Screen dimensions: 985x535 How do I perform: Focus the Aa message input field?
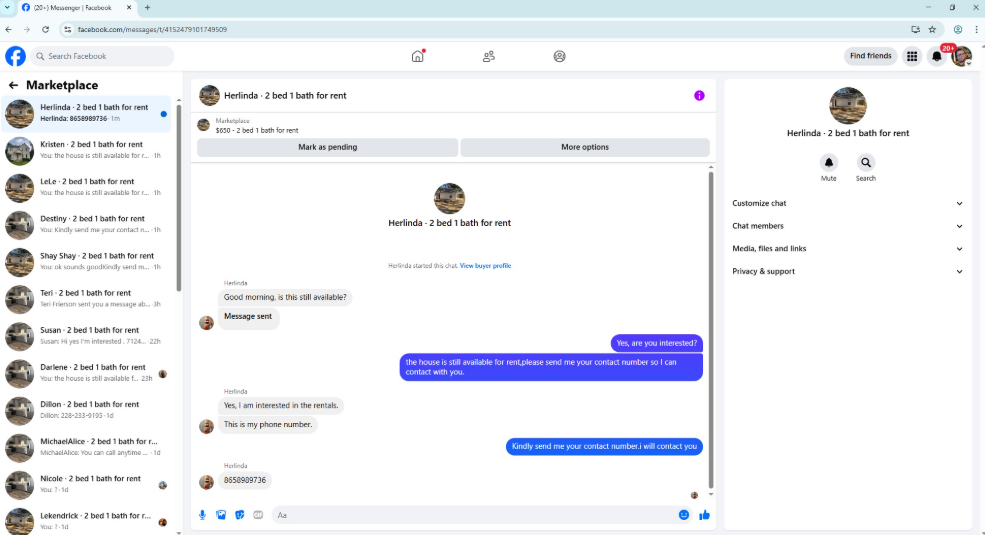point(474,515)
